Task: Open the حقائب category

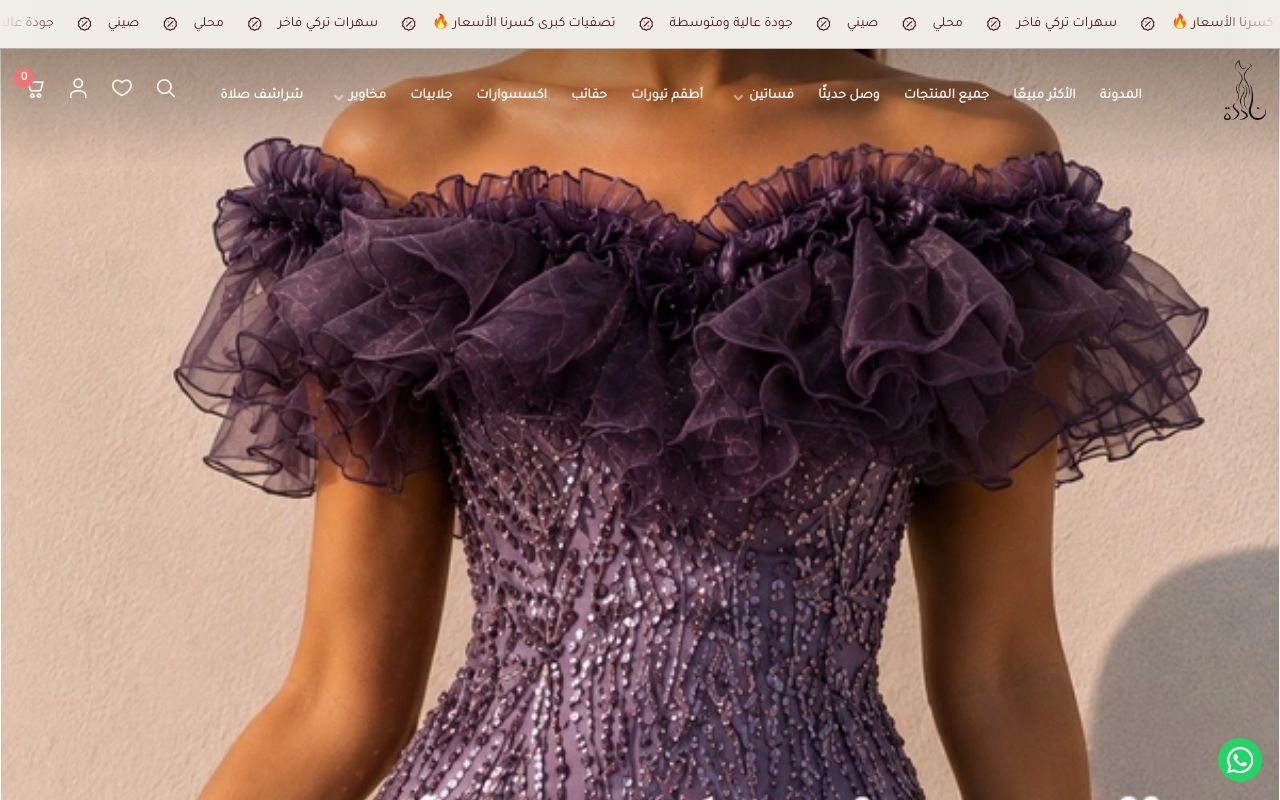Action: click(x=589, y=95)
